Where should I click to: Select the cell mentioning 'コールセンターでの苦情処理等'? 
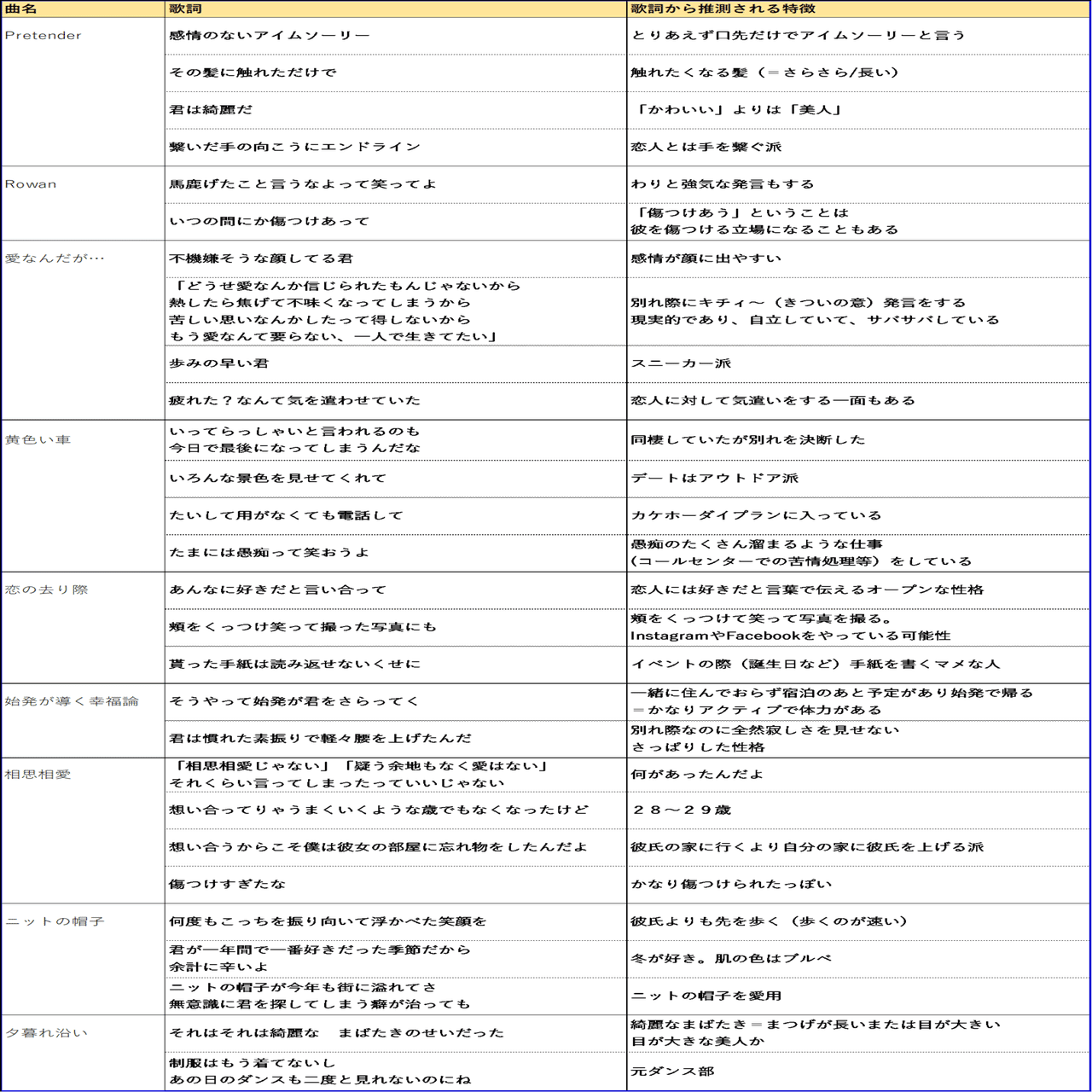click(858, 553)
